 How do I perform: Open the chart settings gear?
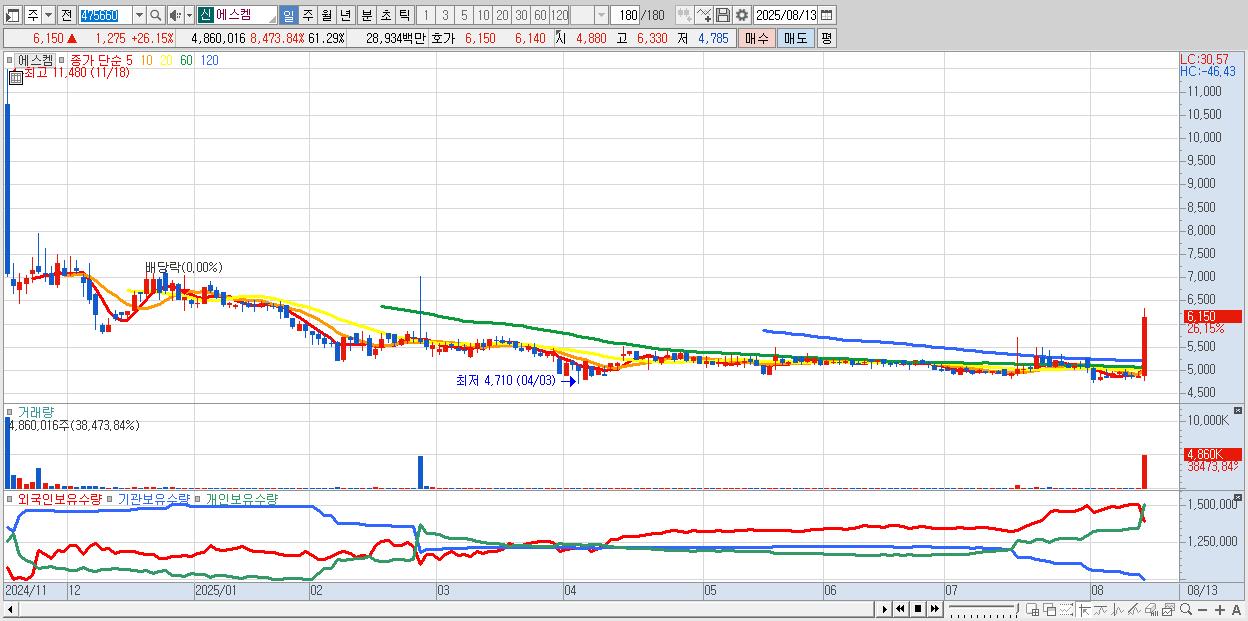(x=741, y=15)
